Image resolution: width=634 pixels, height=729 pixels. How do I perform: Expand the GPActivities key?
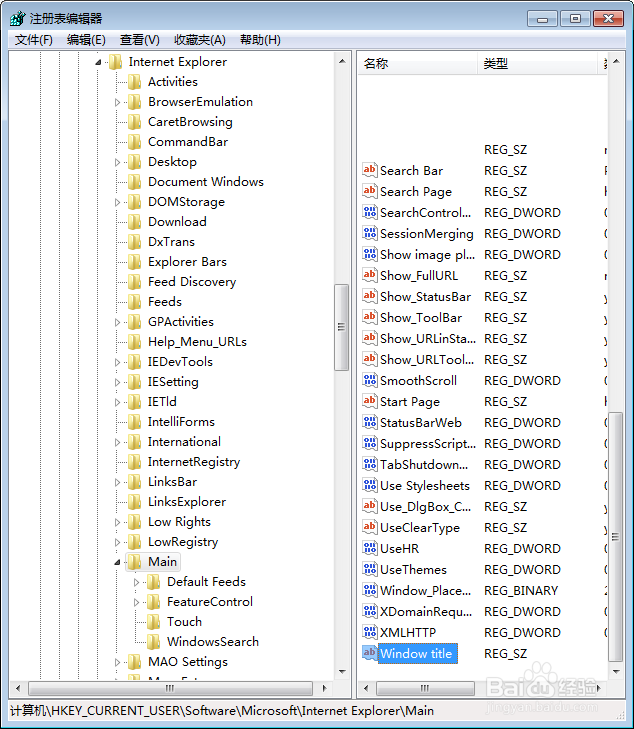click(x=117, y=322)
